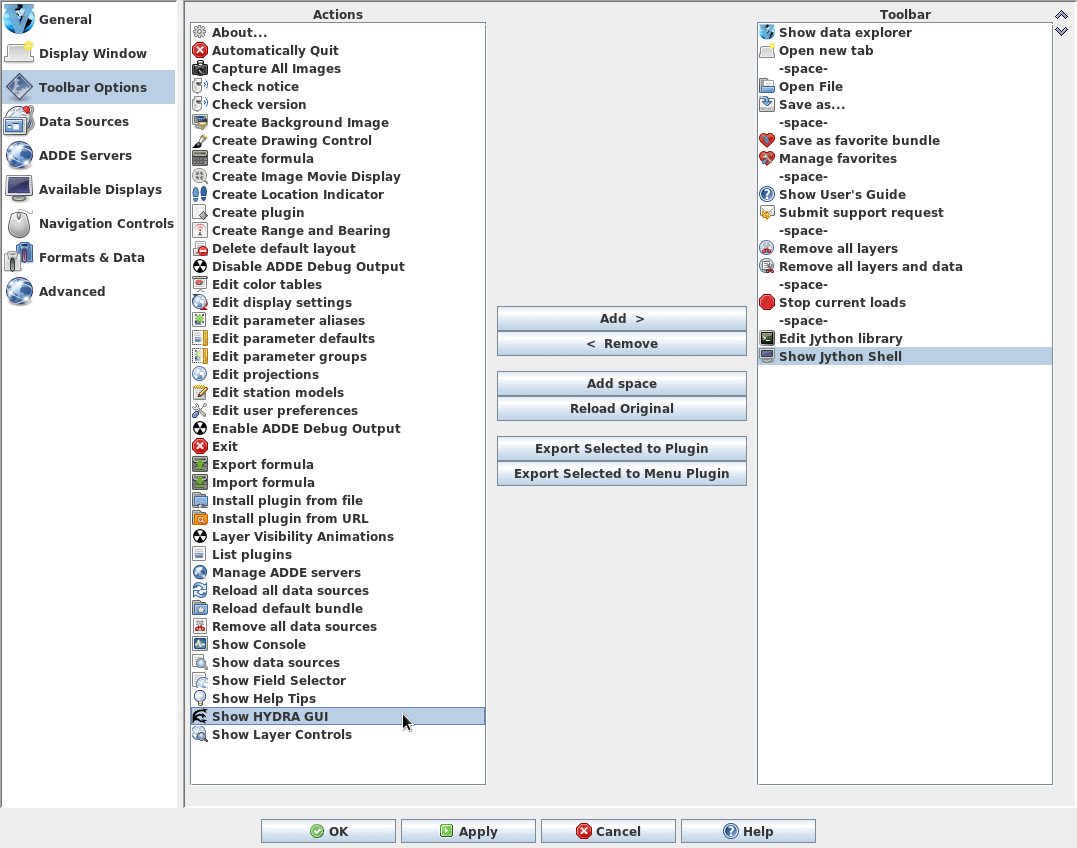Click the red X icon beside Exit
The height and width of the screenshot is (848, 1077).
200,446
